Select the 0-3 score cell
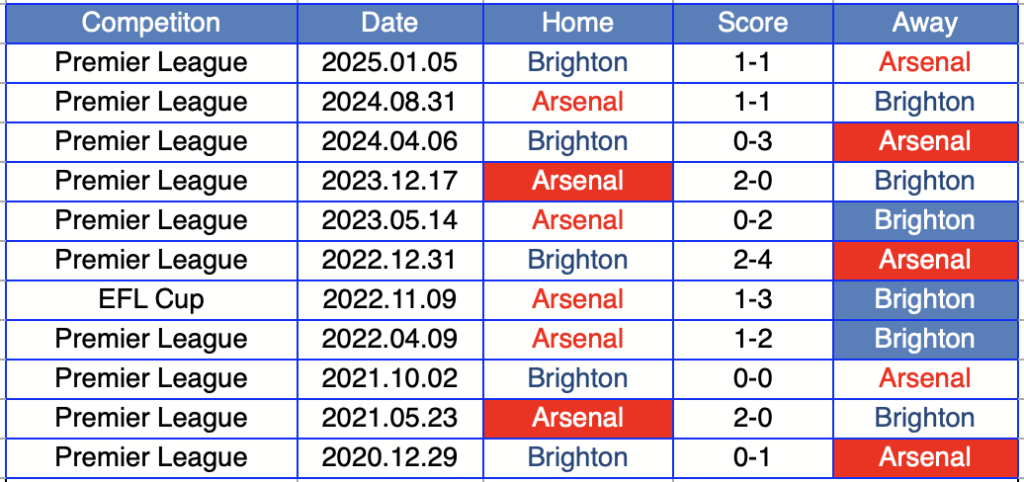 752,141
